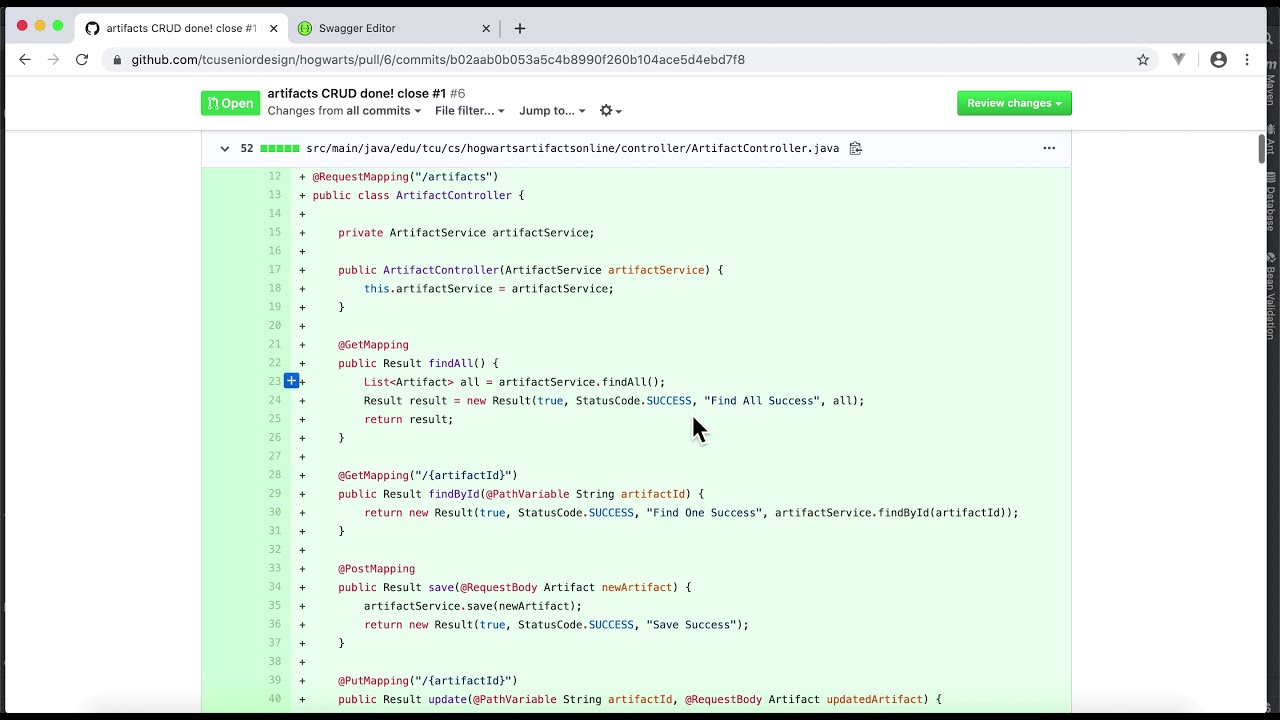Open the 'File filter...' dropdown

[470, 111]
